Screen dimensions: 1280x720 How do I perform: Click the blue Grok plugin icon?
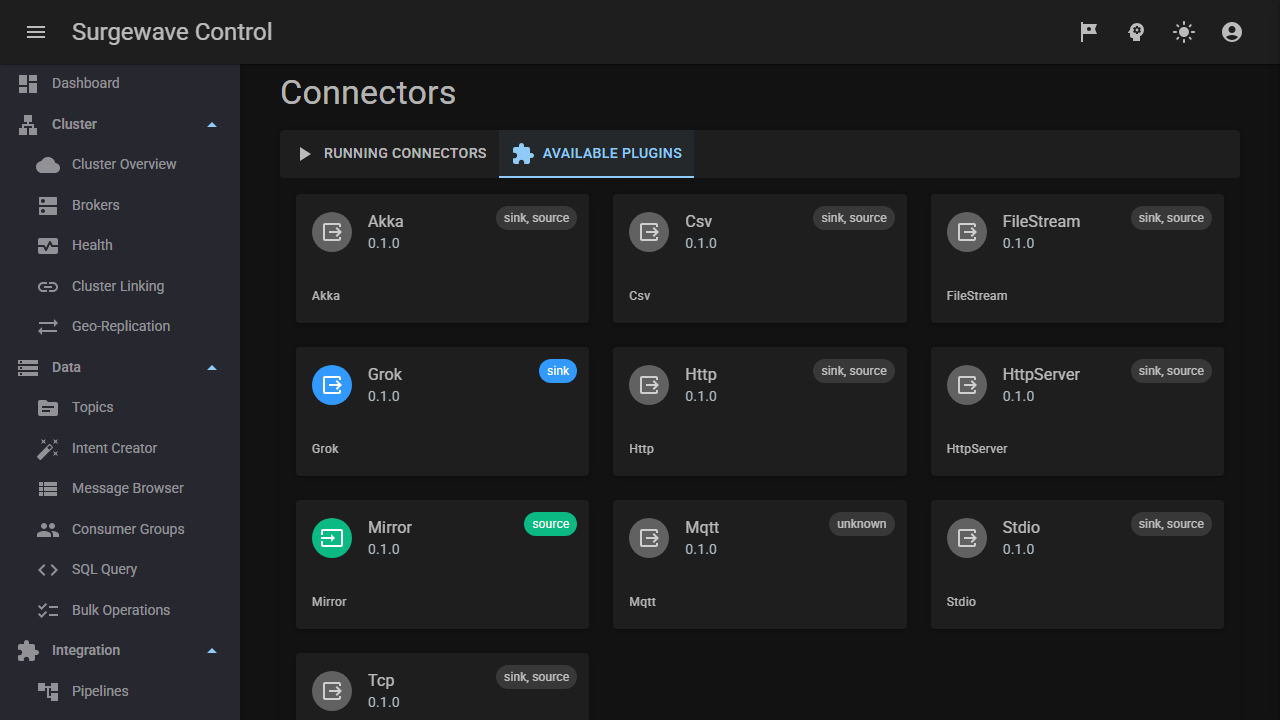coord(332,385)
